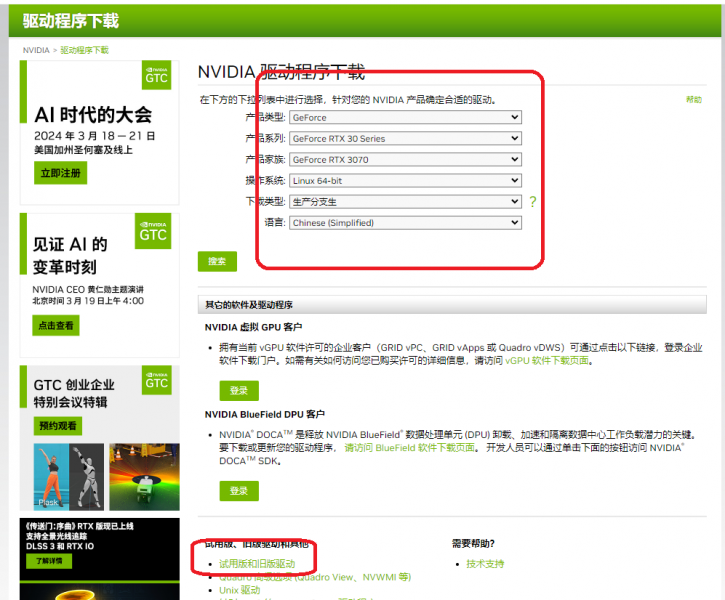Image resolution: width=725 pixels, height=600 pixels.
Task: Click the 立即注册 button
Action: pyautogui.click(x=61, y=173)
